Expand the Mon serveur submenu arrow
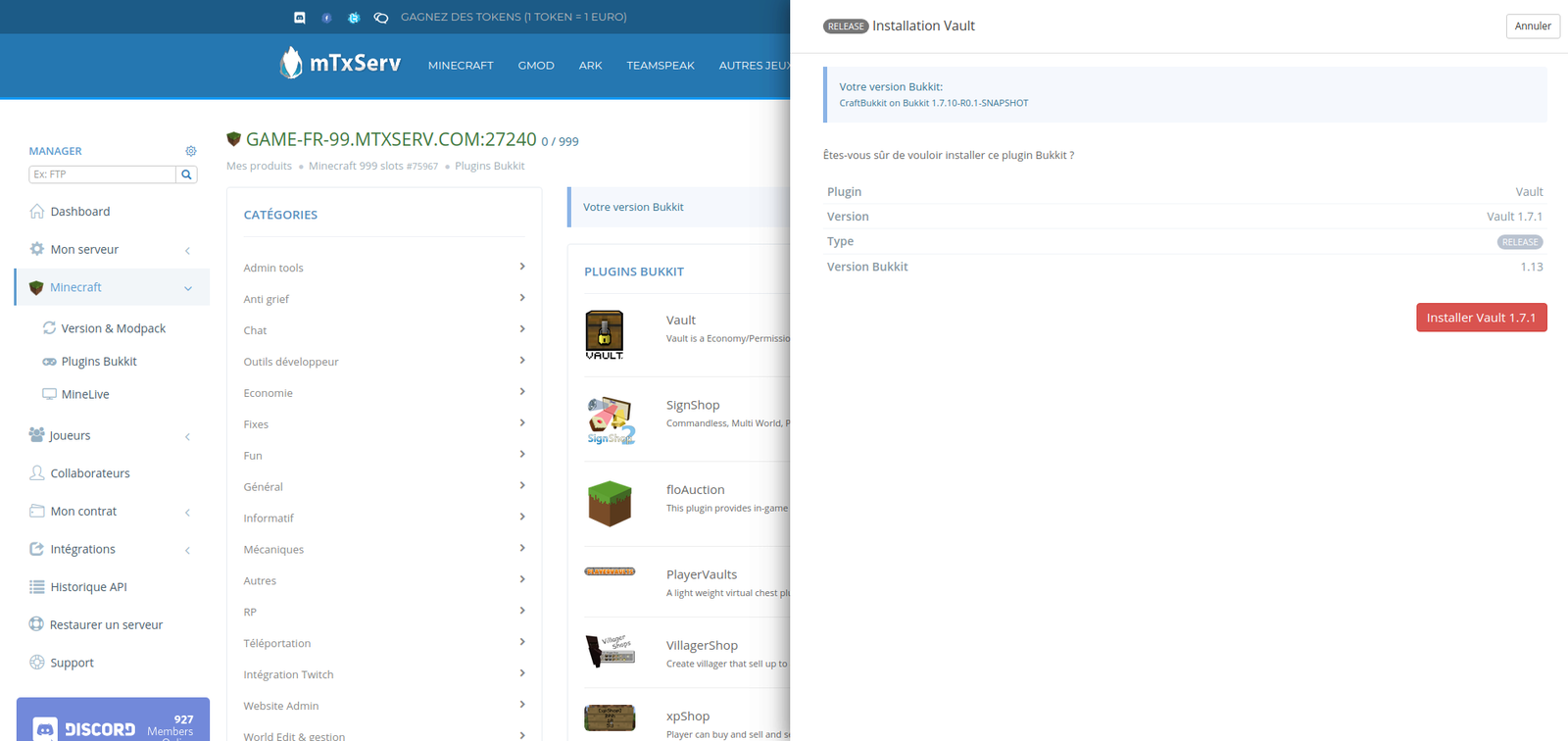This screenshot has width=1568, height=741. (x=187, y=250)
